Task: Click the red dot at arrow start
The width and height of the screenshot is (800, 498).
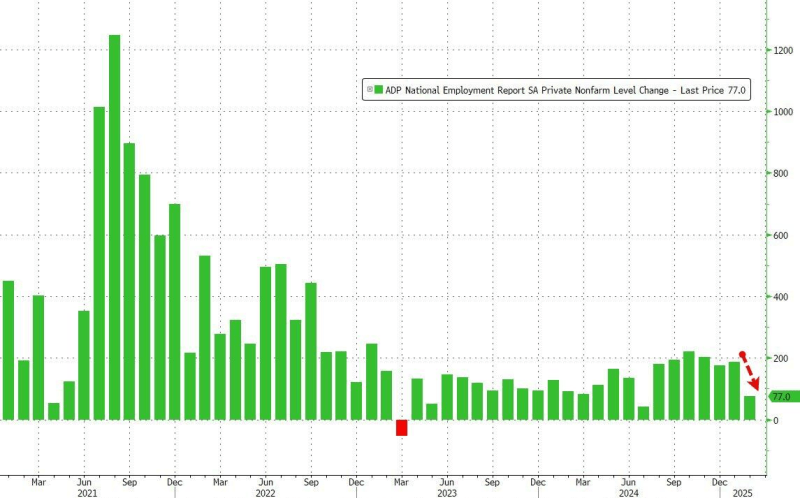Action: tap(741, 354)
